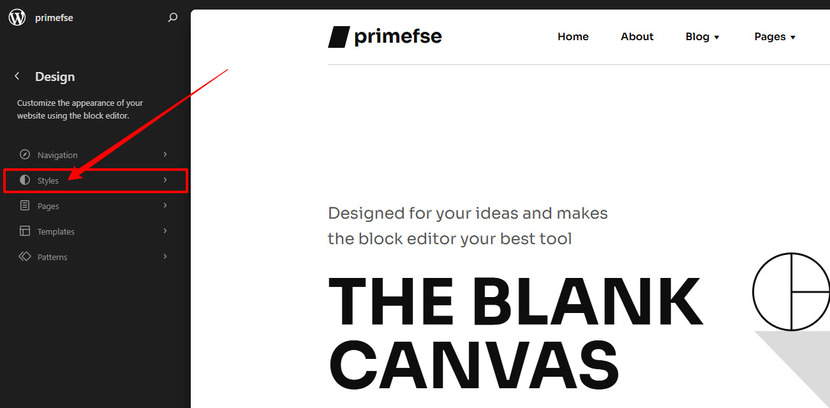Viewport: 830px width, 408px height.
Task: Expand Templates using right chevron
Action: 165,231
